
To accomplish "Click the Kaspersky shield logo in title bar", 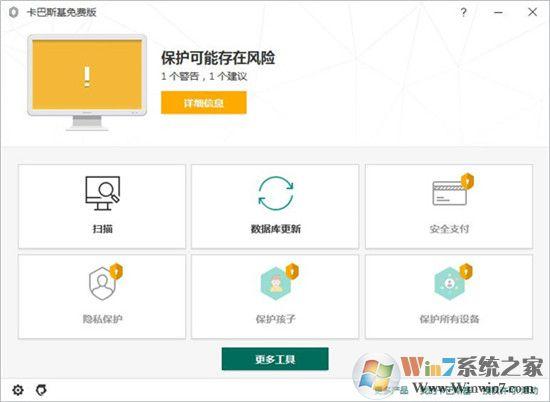I will click(13, 12).
